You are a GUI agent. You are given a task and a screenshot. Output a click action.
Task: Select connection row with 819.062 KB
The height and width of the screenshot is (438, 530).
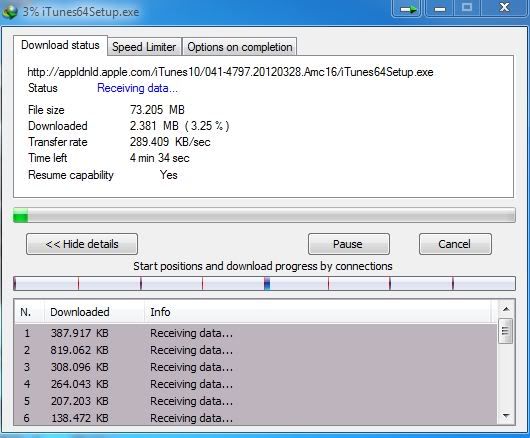[256, 350]
